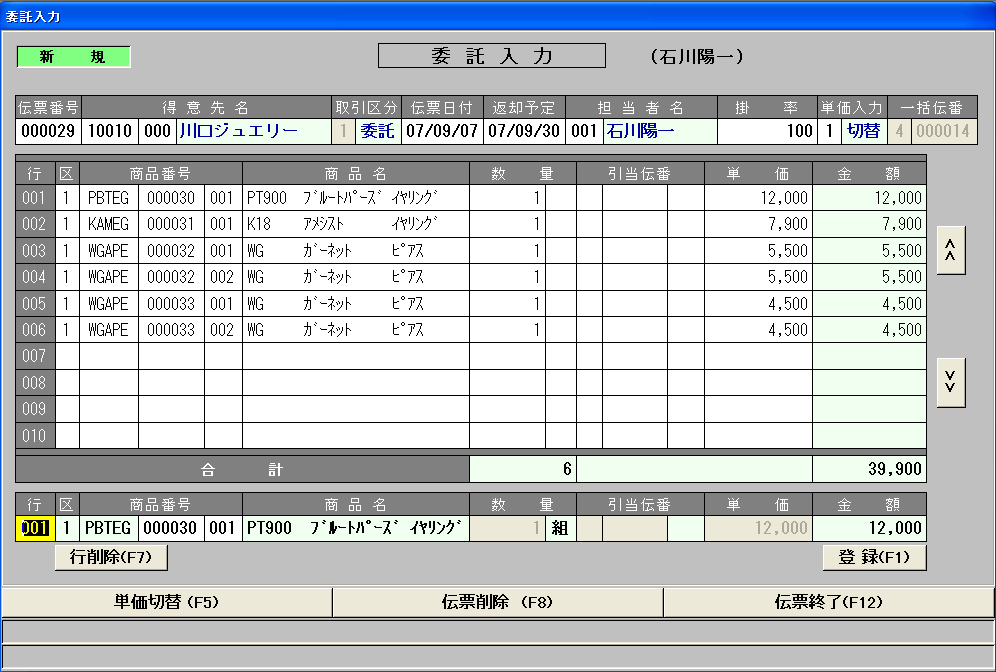
Task: Click product code PBTEG in edit row
Action: pyautogui.click(x=109, y=528)
